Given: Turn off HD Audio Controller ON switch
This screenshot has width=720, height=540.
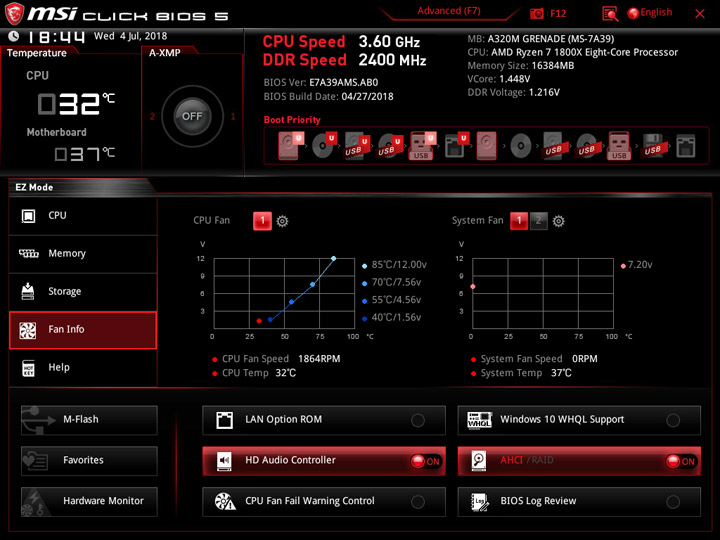Looking at the screenshot, I should 426,461.
